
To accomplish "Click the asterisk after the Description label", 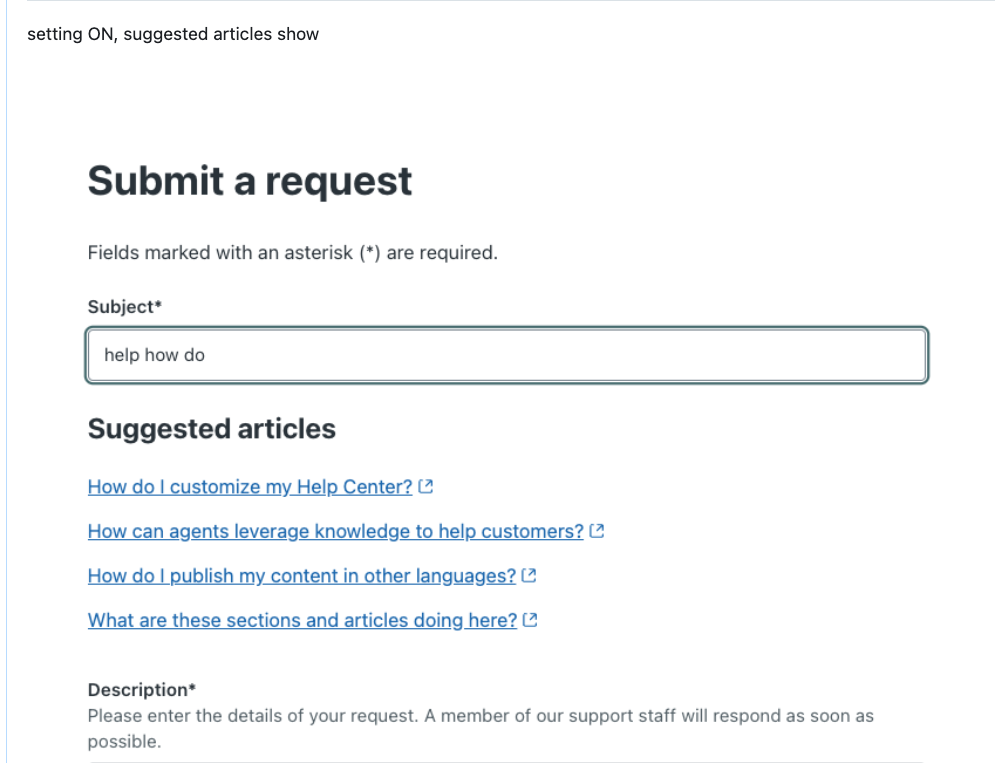I will coord(184,689).
